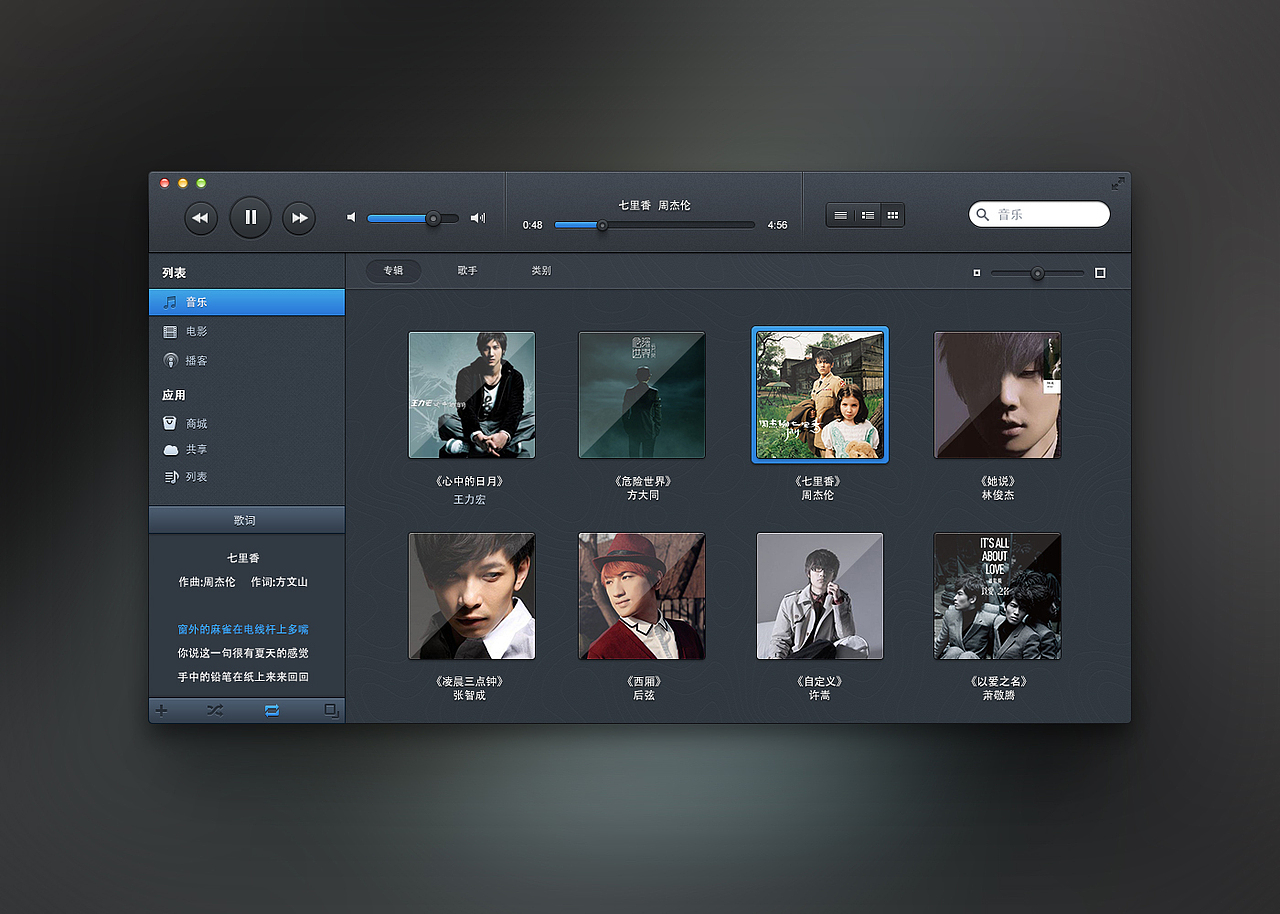Add a new item with plus icon
The width and height of the screenshot is (1280, 914).
[161, 711]
